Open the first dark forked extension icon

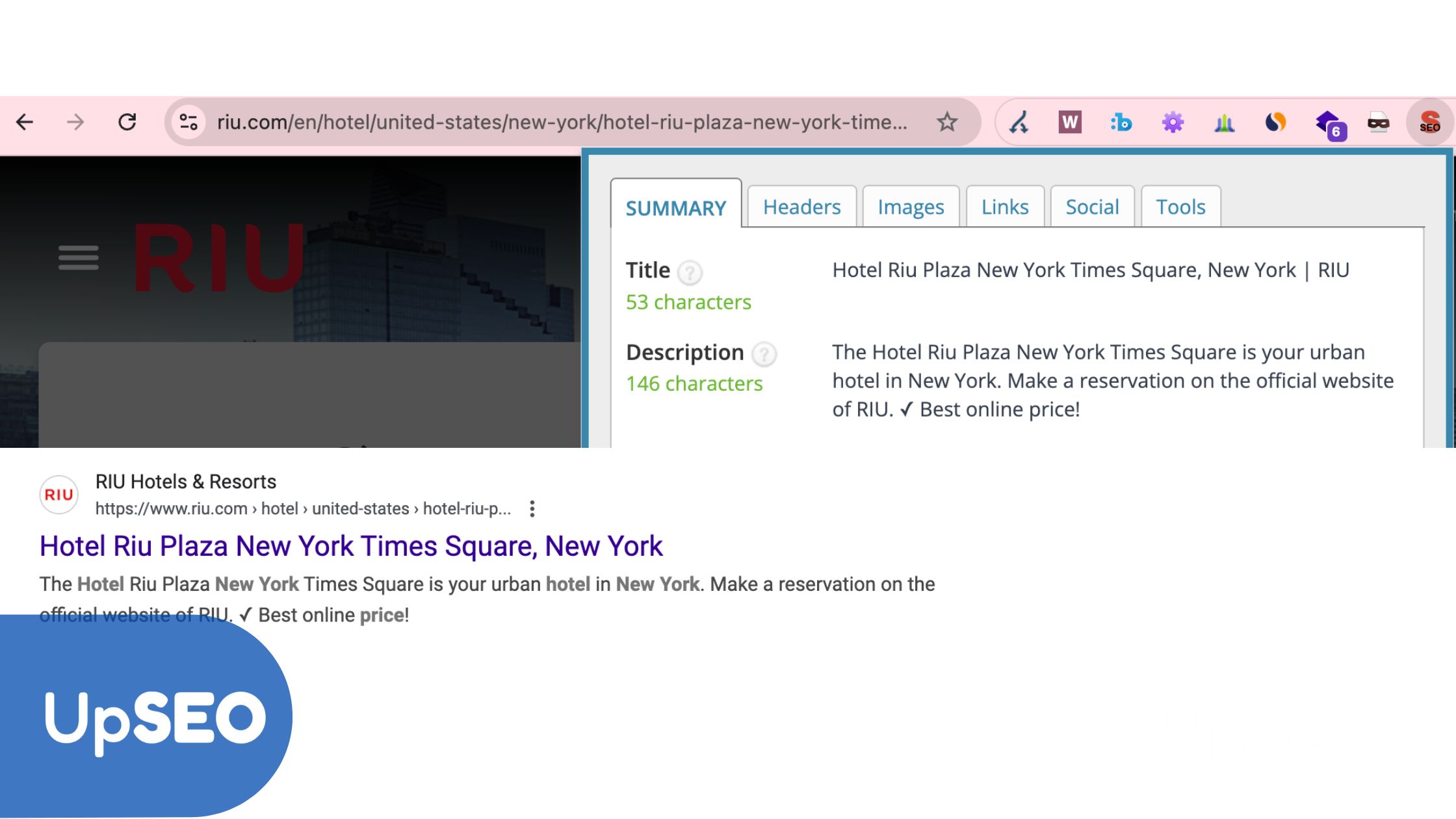[1019, 122]
